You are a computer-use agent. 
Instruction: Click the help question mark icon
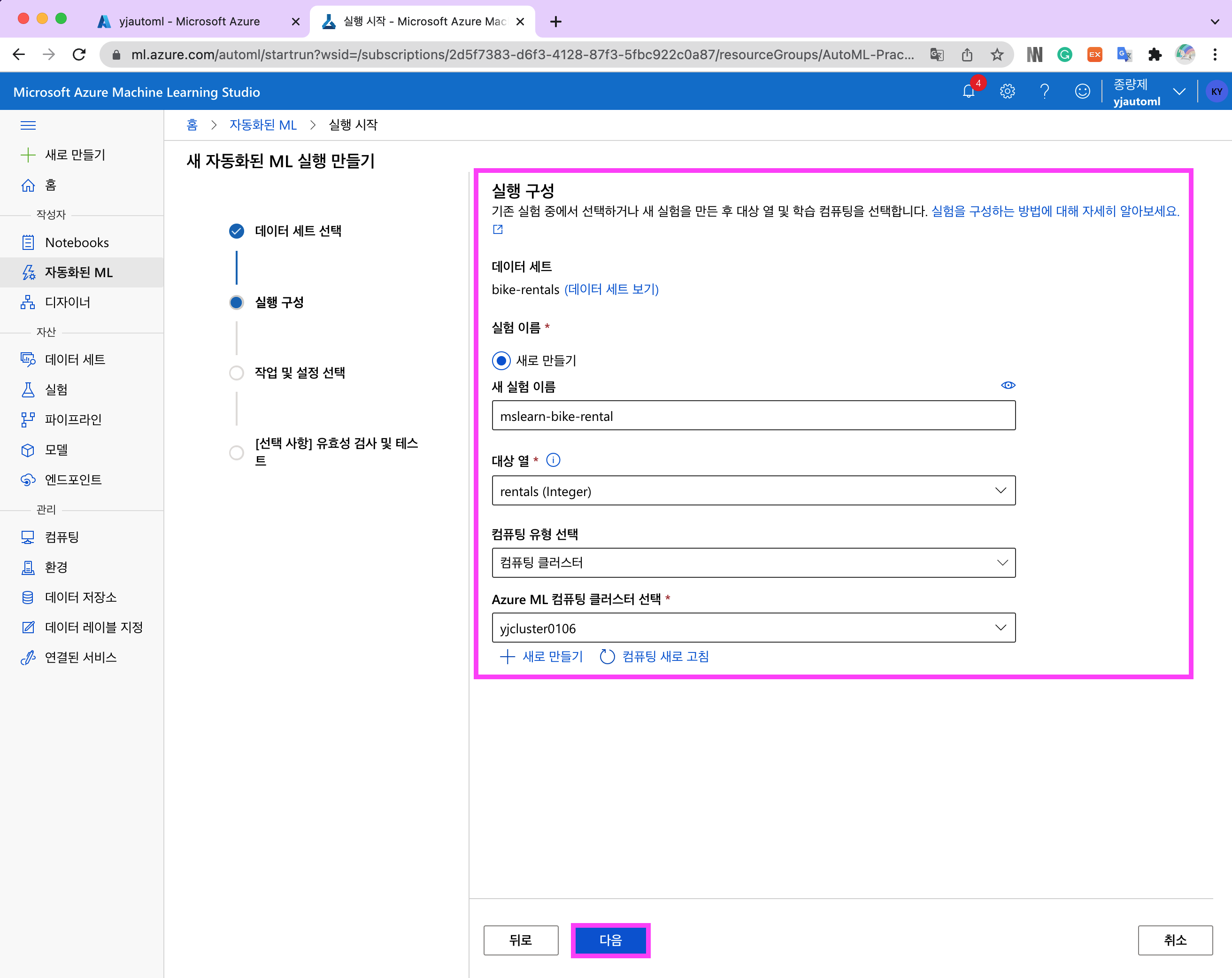(1045, 92)
